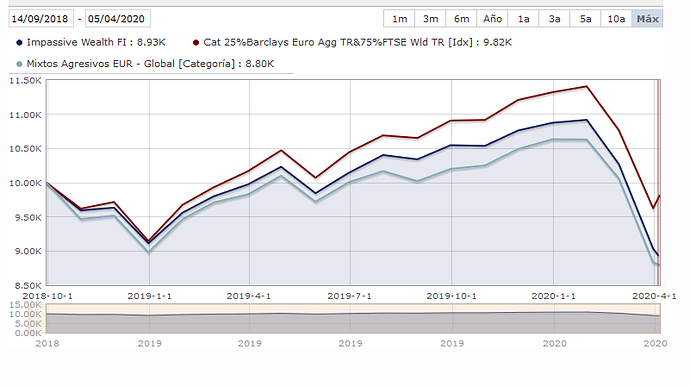This screenshot has width=690, height=387.
Task: Select the 3m time range button
Action: (430, 19)
